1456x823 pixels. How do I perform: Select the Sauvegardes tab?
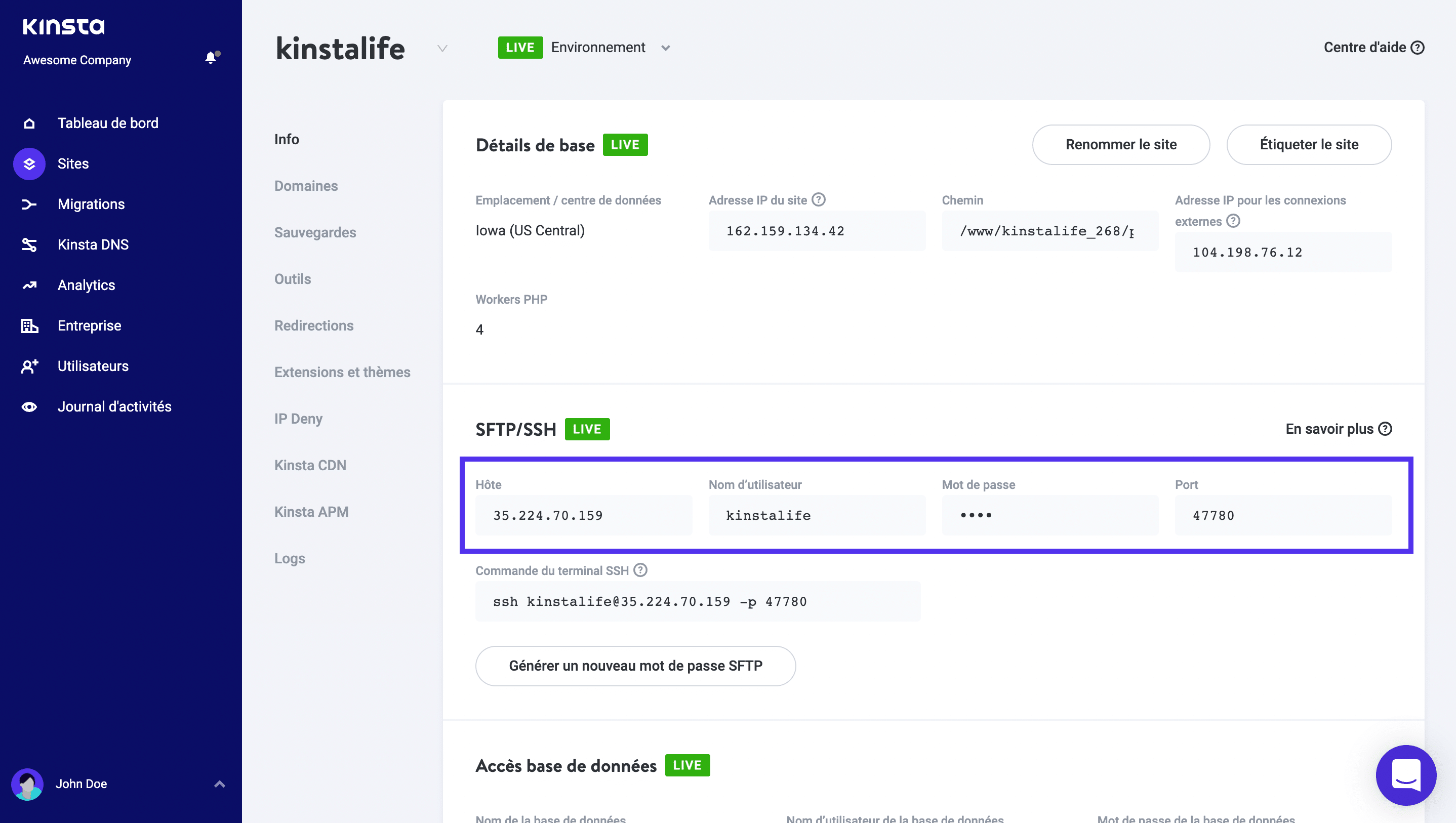pyautogui.click(x=315, y=232)
